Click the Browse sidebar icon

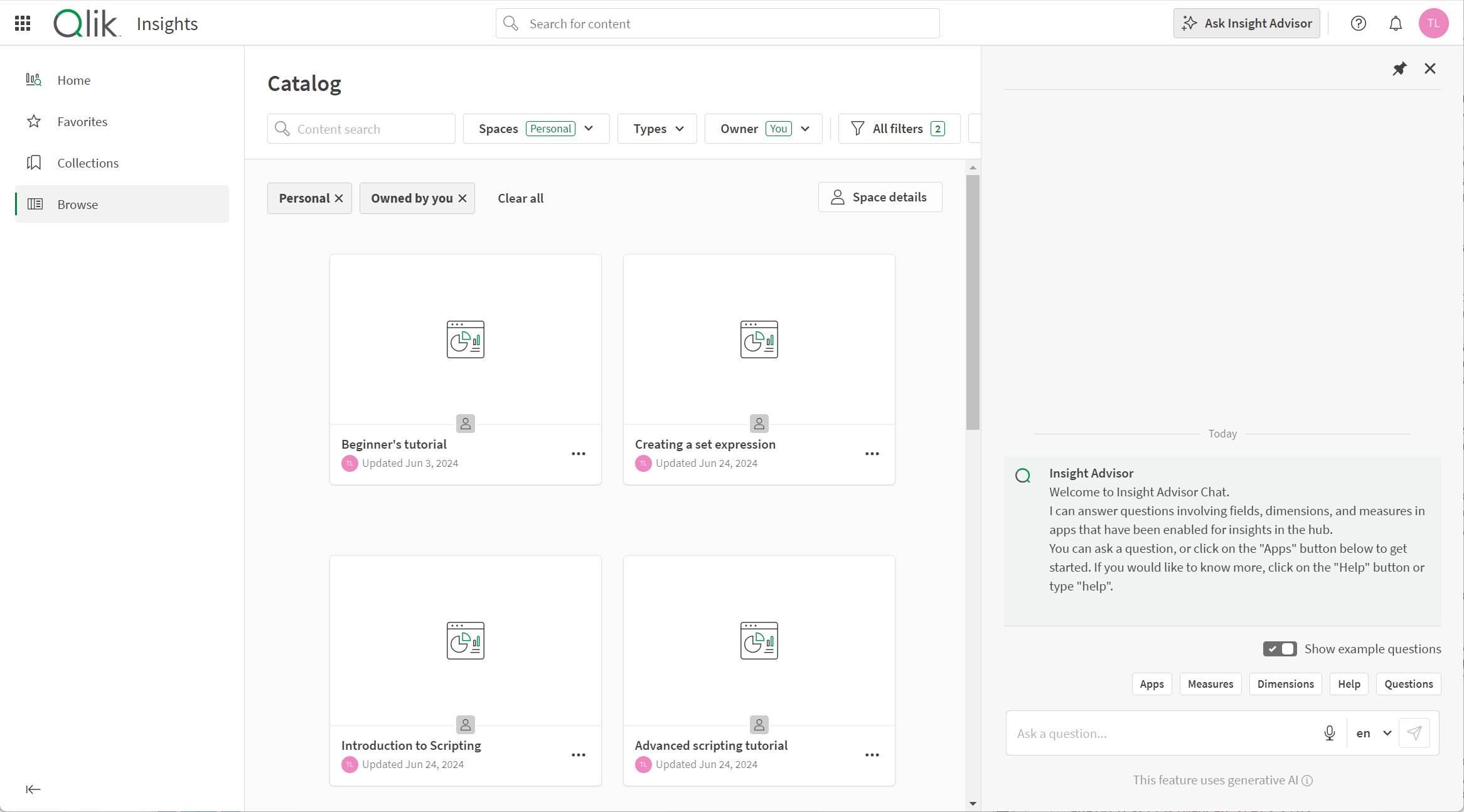pos(34,204)
